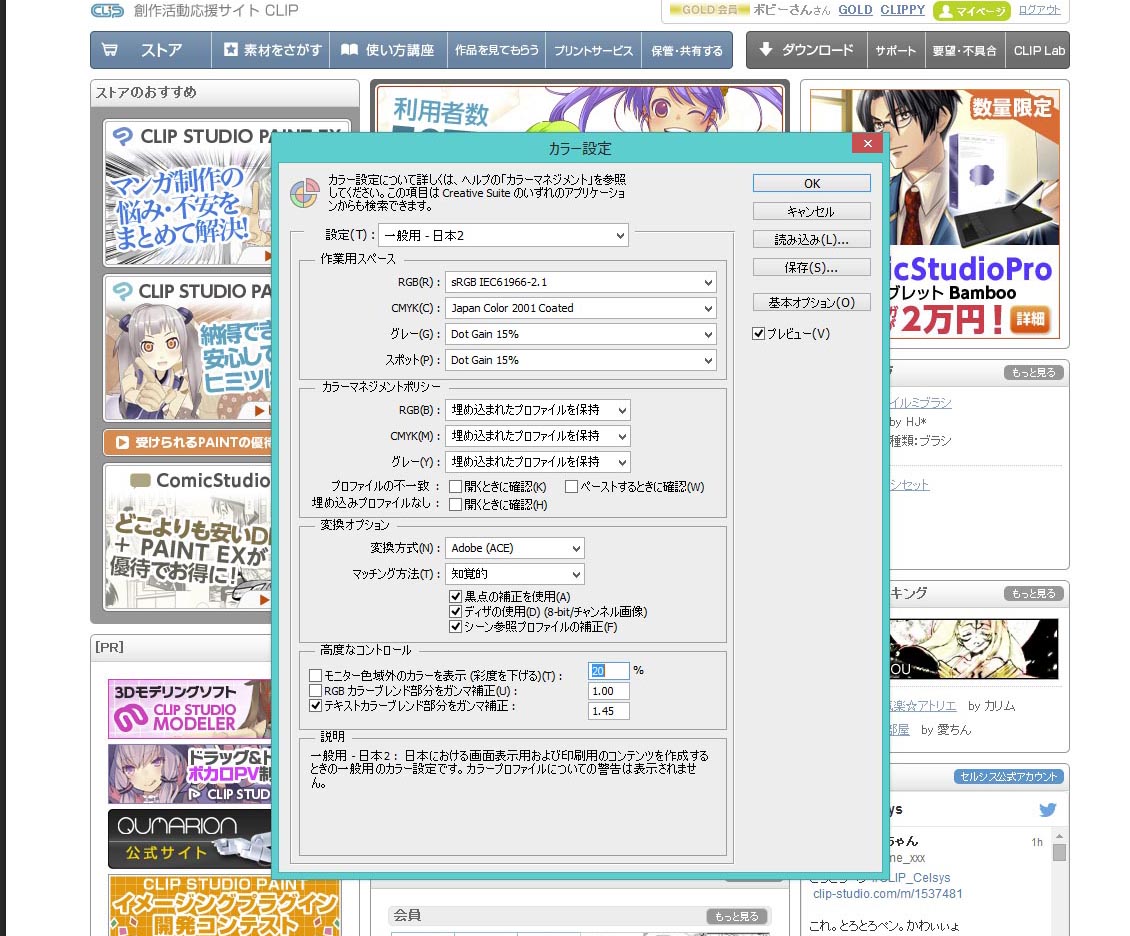Open the CLIP STUDIO MODELER banner
The image size is (1130, 936).
pos(190,708)
